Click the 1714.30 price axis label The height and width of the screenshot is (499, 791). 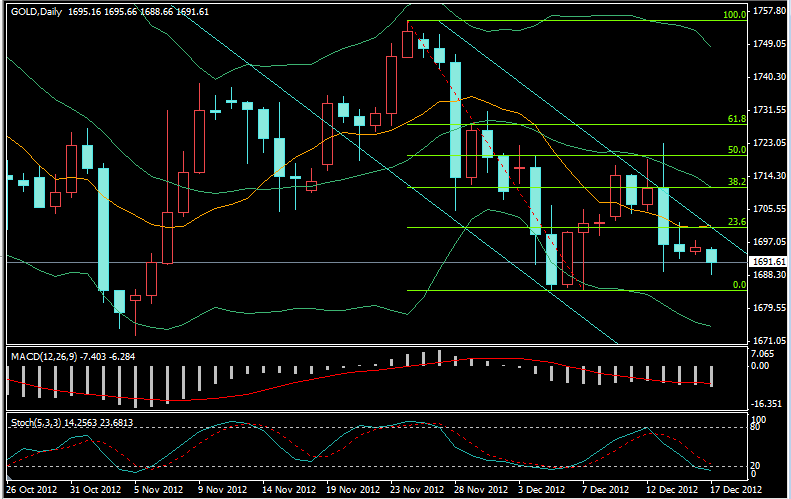coord(769,176)
